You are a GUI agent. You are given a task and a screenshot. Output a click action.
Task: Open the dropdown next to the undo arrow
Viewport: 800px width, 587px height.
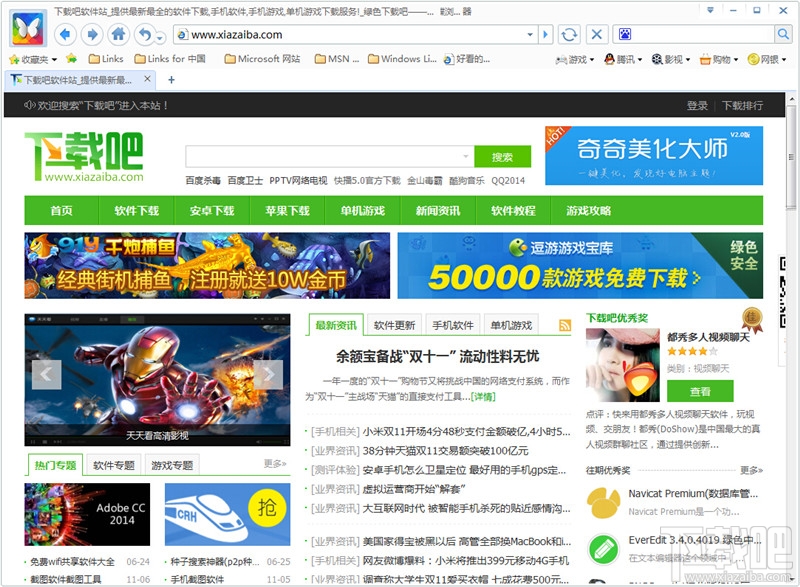coord(160,37)
